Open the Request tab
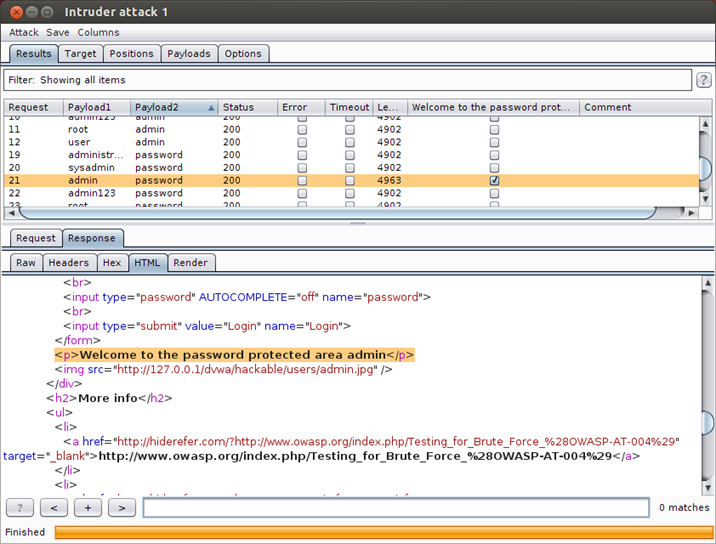 [x=36, y=238]
